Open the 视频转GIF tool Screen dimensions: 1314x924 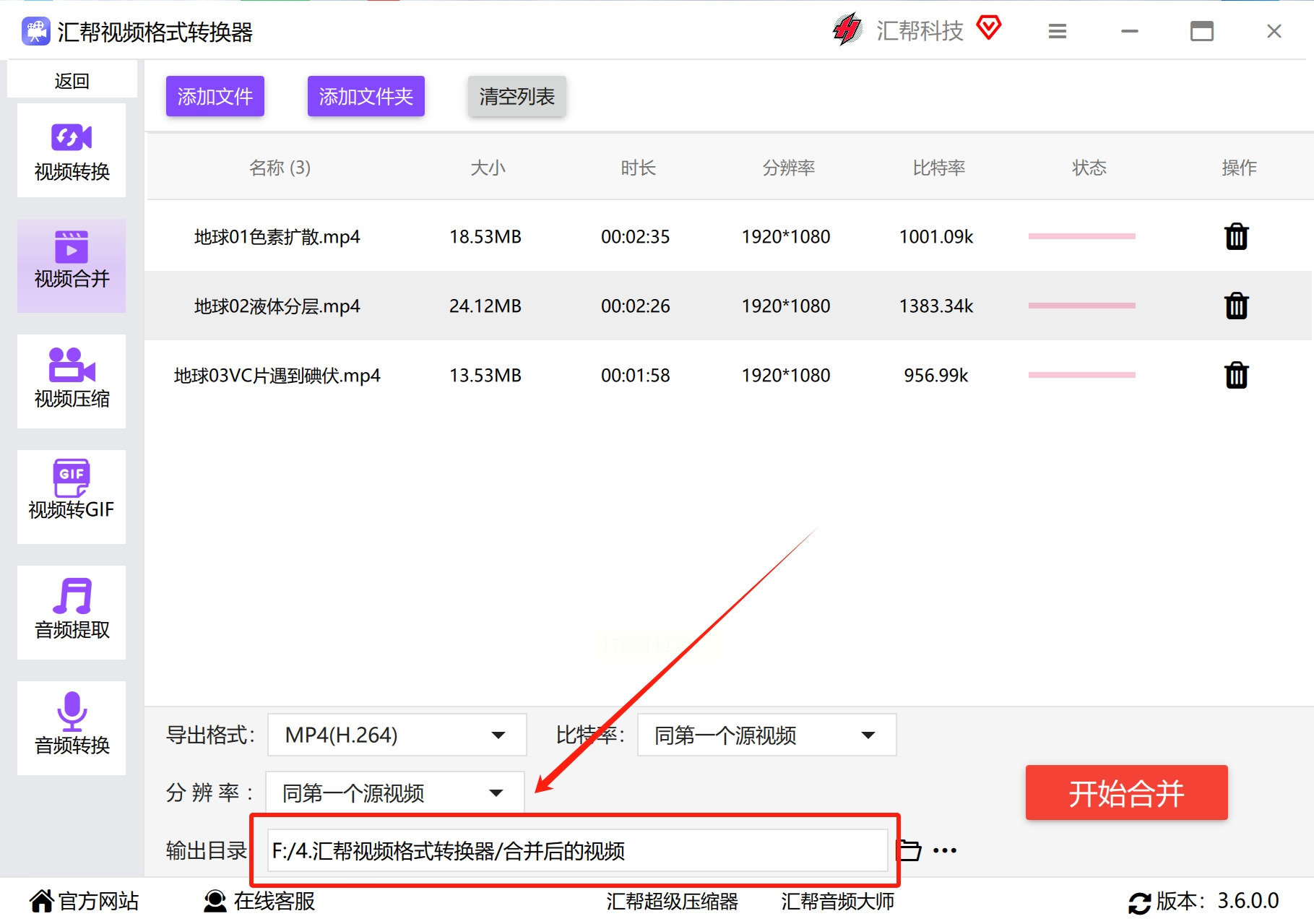72,496
